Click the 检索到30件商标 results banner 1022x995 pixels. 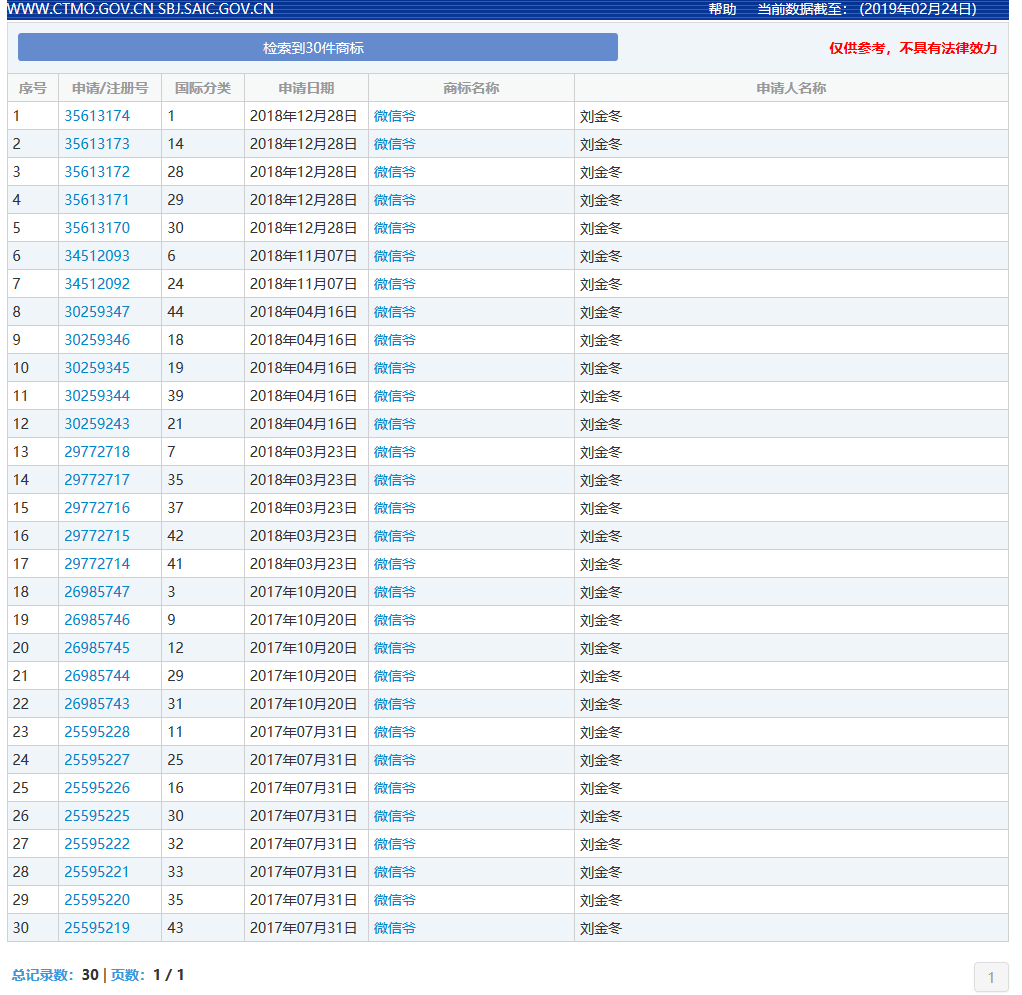coord(317,48)
